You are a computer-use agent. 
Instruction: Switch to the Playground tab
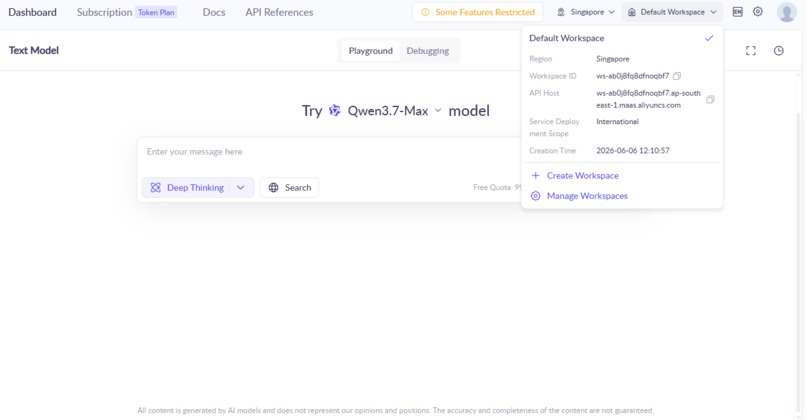click(371, 51)
